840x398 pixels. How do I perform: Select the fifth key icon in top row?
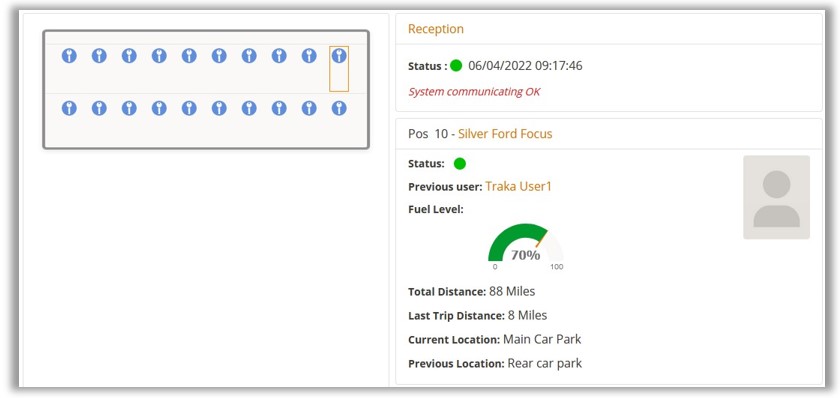[189, 56]
